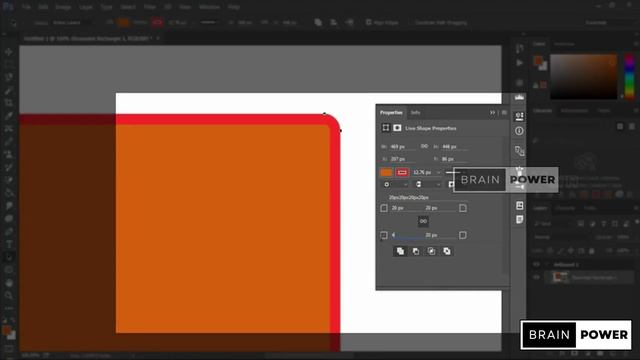The image size is (640, 360).
Task: Select the Brush tool
Action: [9, 141]
